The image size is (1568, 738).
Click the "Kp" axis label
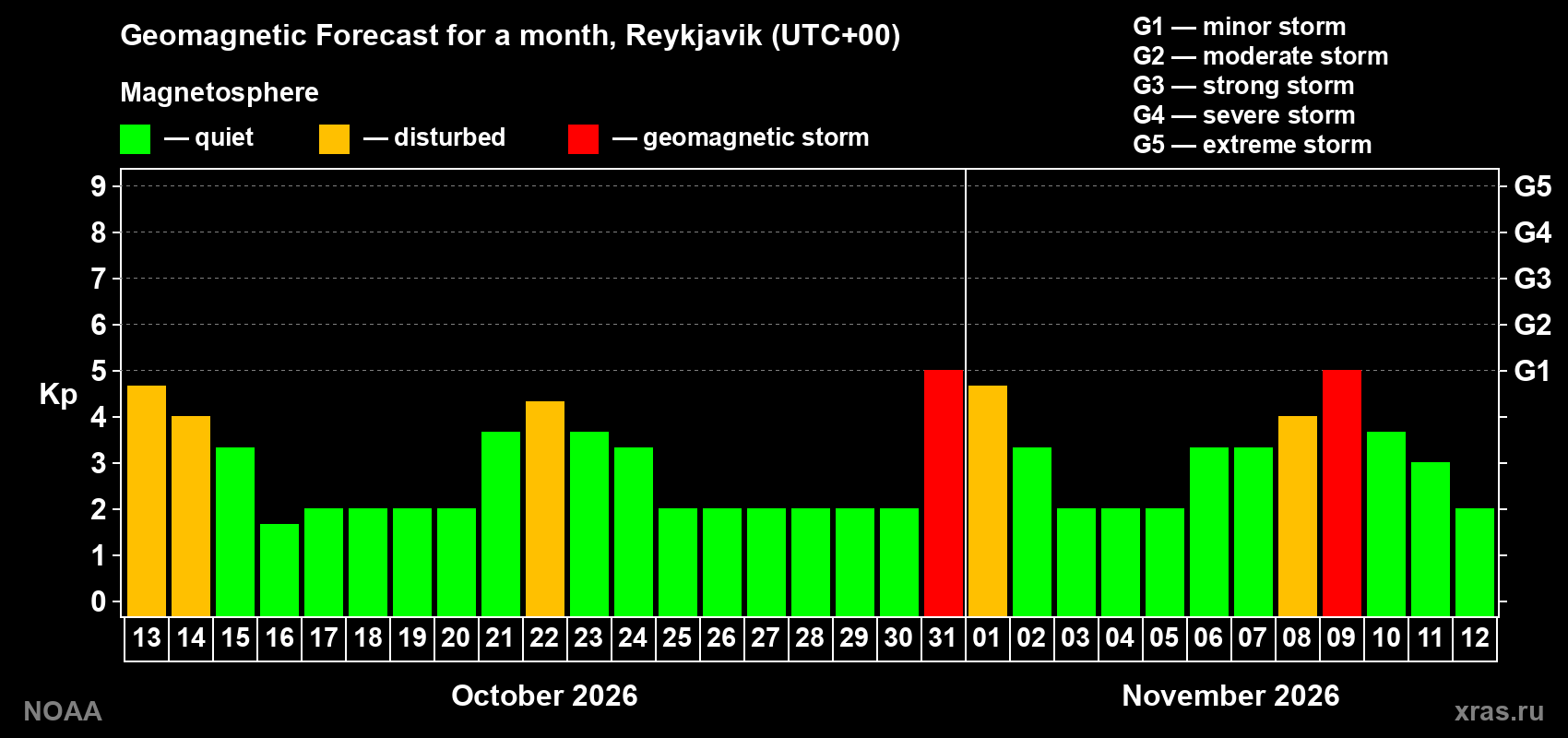click(58, 395)
